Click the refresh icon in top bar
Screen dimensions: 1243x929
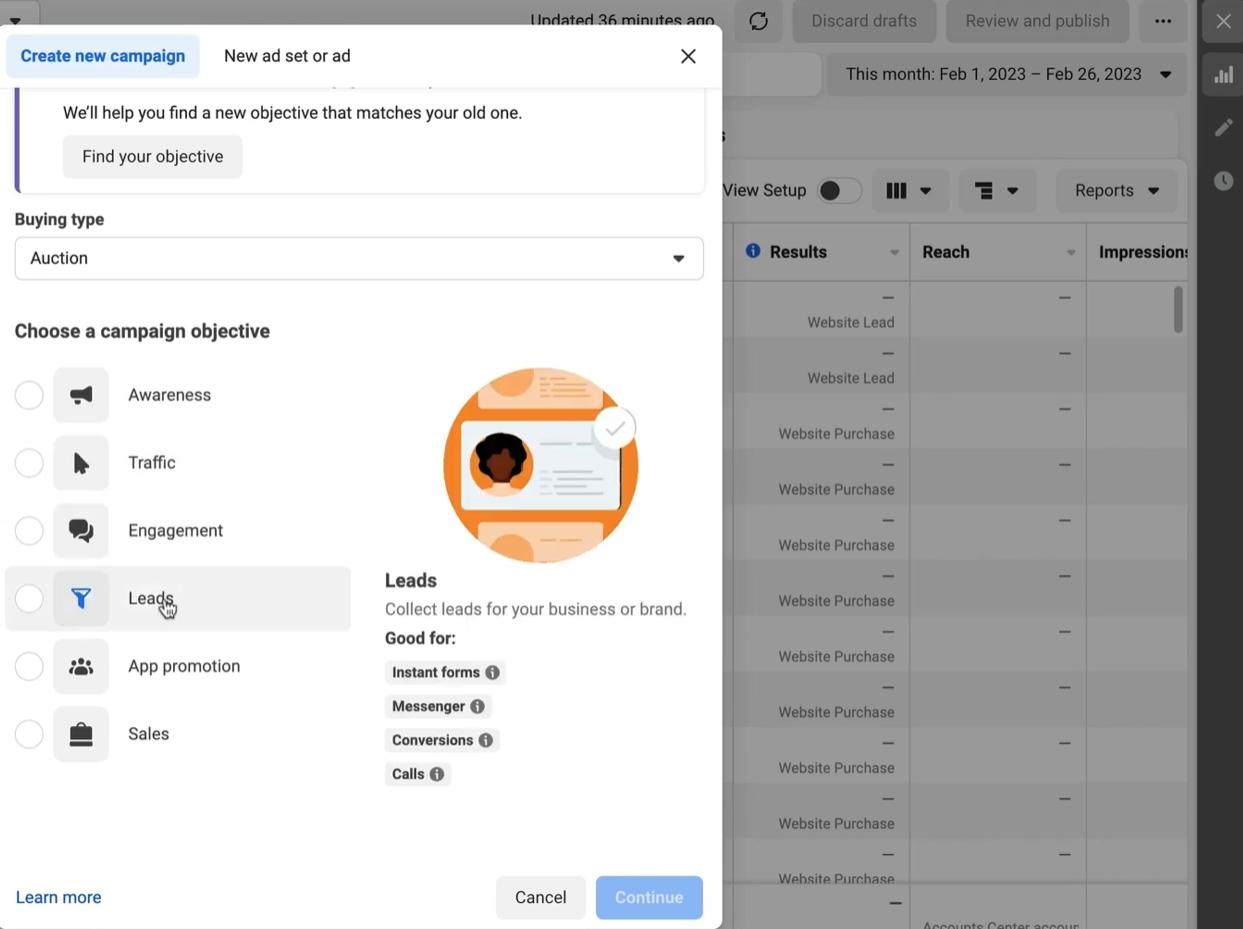pyautogui.click(x=758, y=21)
